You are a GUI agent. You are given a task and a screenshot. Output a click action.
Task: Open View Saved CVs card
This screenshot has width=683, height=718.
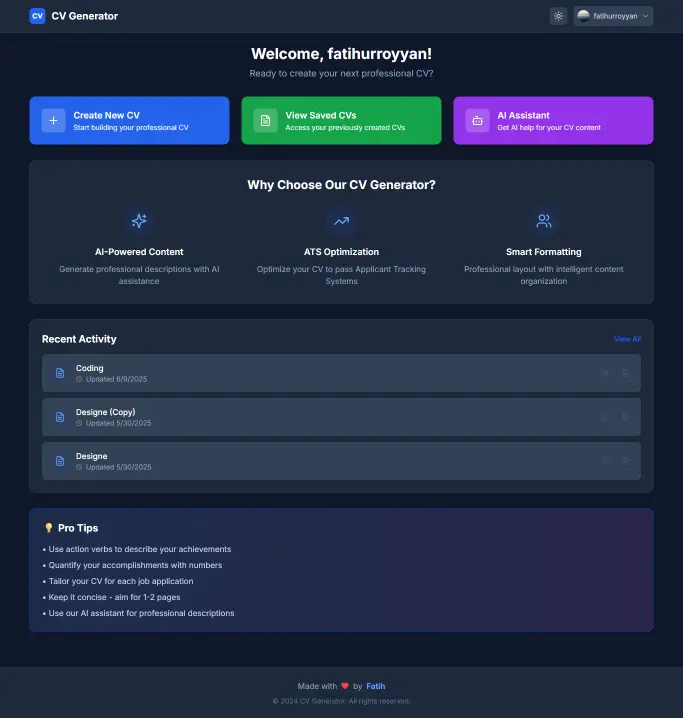tap(341, 120)
